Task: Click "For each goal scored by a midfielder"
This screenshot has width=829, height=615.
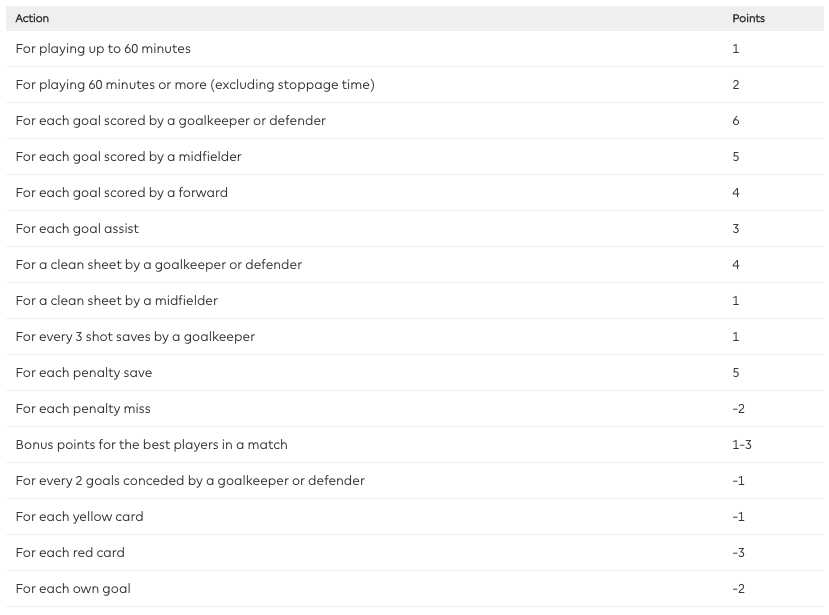Action: click(x=128, y=157)
